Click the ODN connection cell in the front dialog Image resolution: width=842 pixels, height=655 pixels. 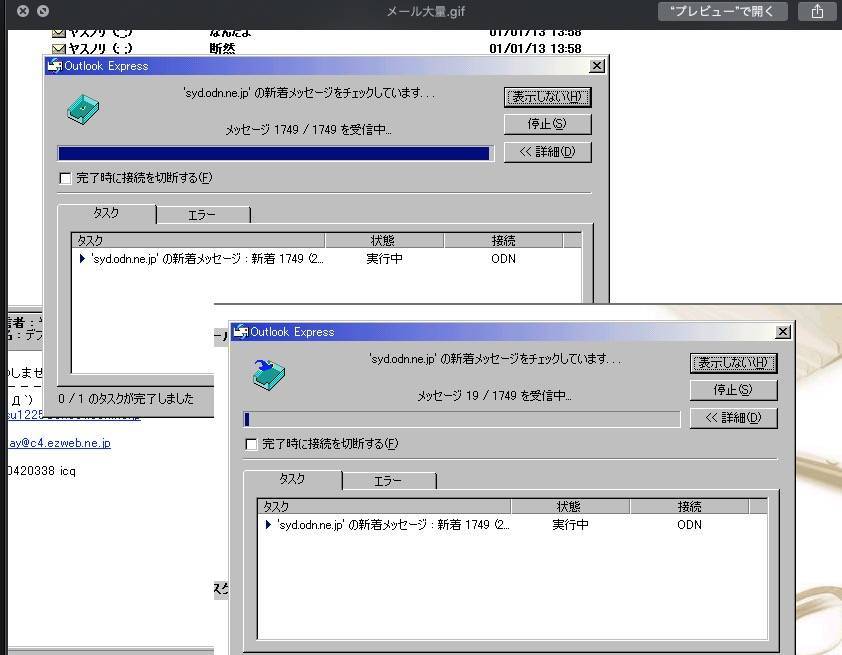click(x=689, y=525)
